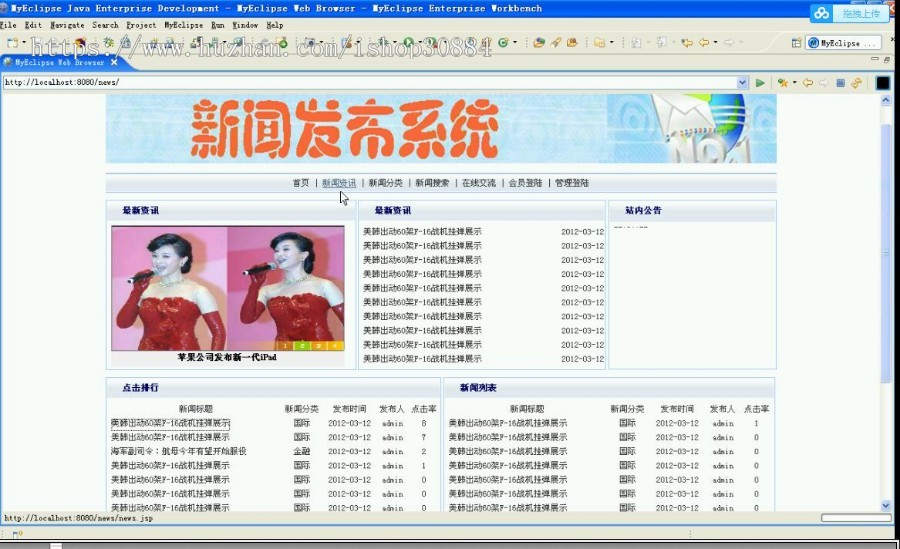Click the green New Java Class icon
Screen dimensions: 900x549
pos(503,42)
